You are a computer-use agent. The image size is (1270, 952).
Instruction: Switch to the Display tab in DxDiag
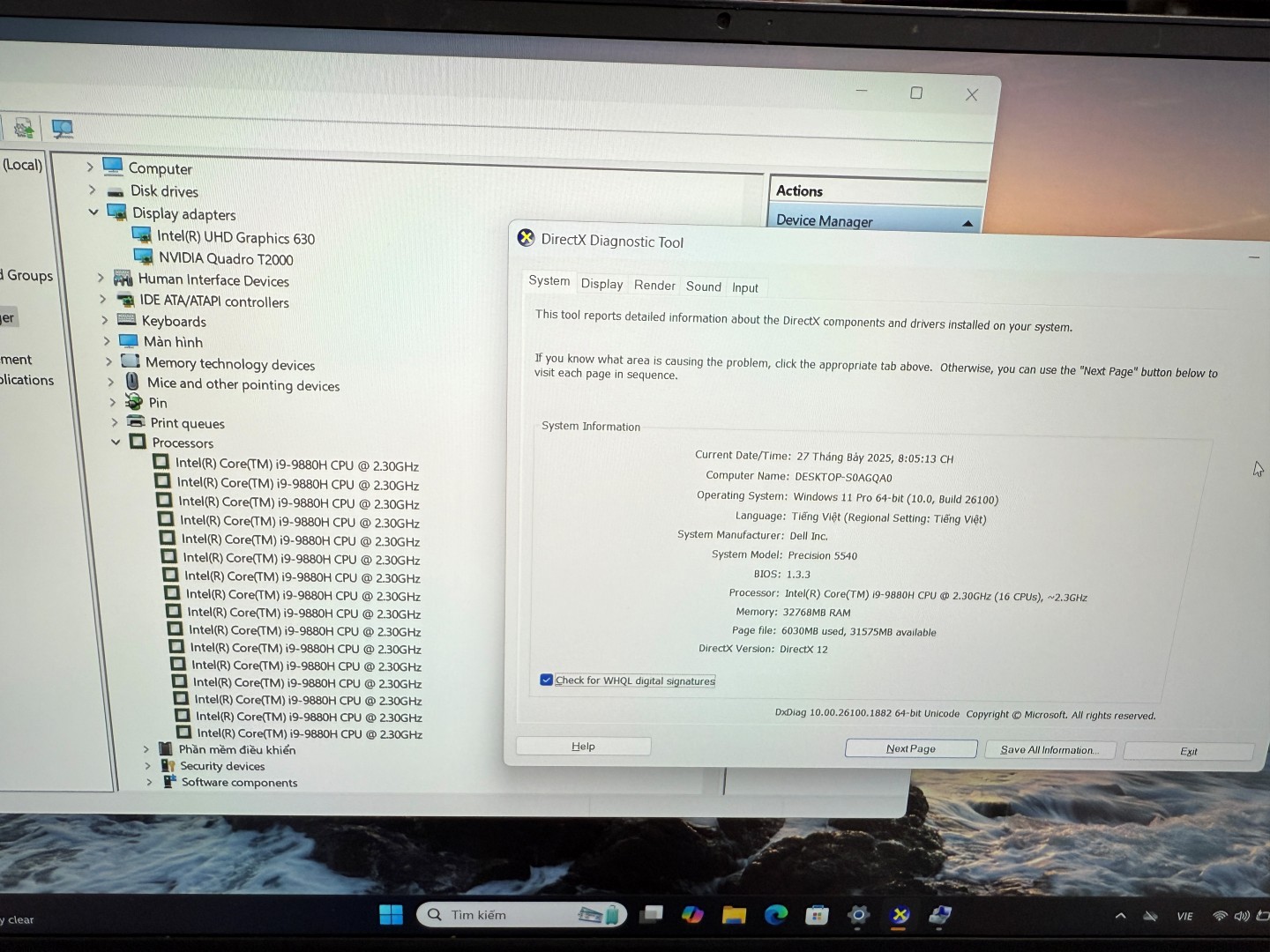(x=601, y=284)
